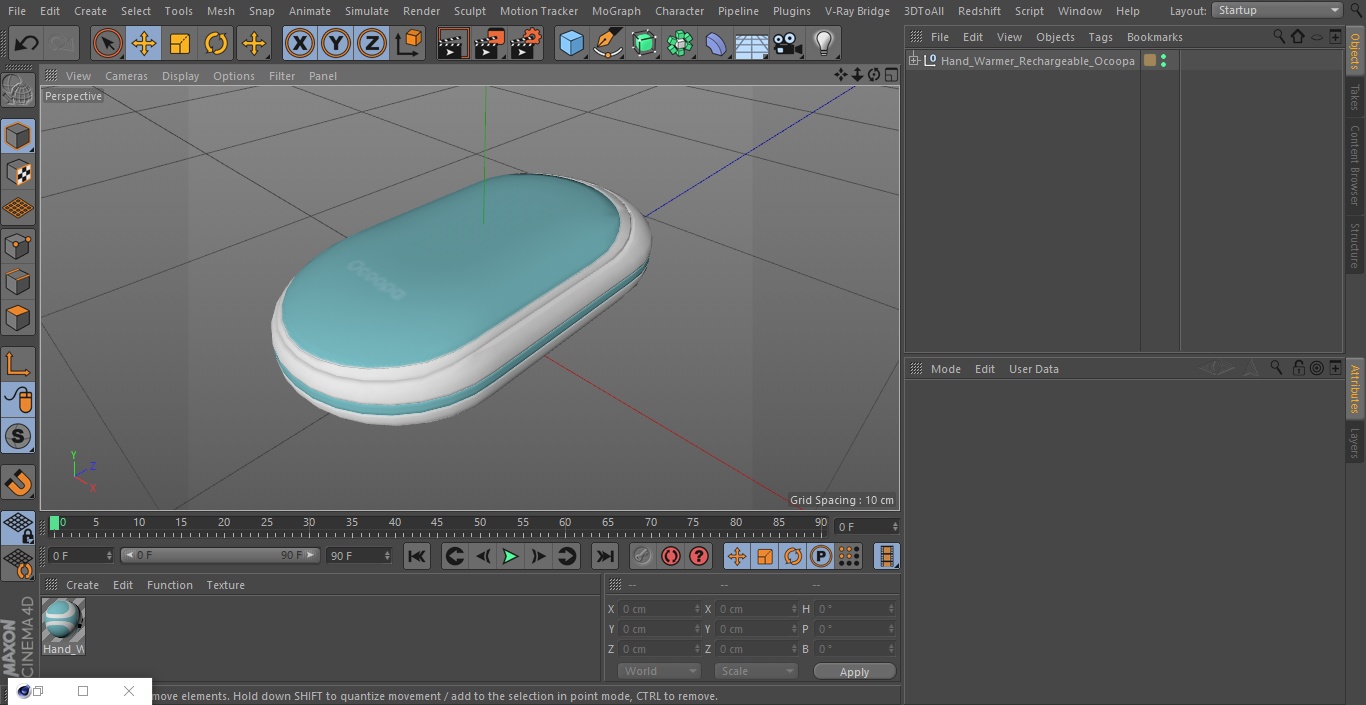This screenshot has height=705, width=1366.
Task: Select Texture mode icon
Action: coord(18,172)
